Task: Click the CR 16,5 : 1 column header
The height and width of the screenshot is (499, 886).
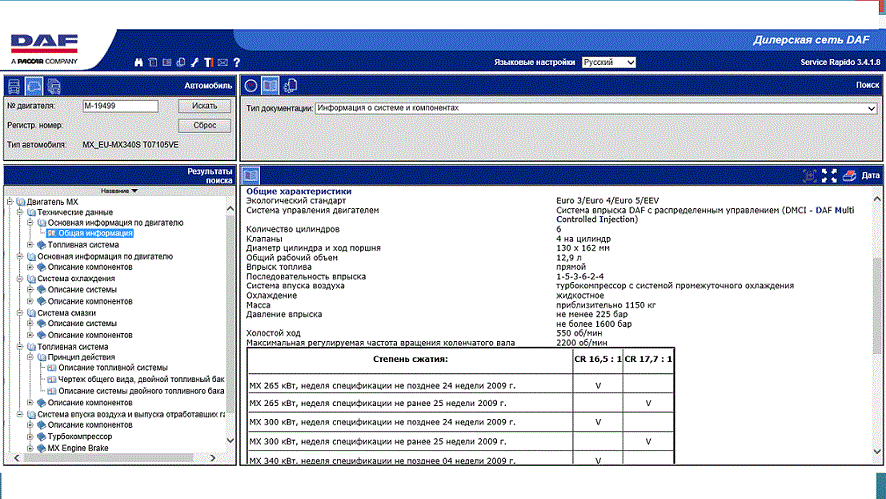Action: click(598, 359)
